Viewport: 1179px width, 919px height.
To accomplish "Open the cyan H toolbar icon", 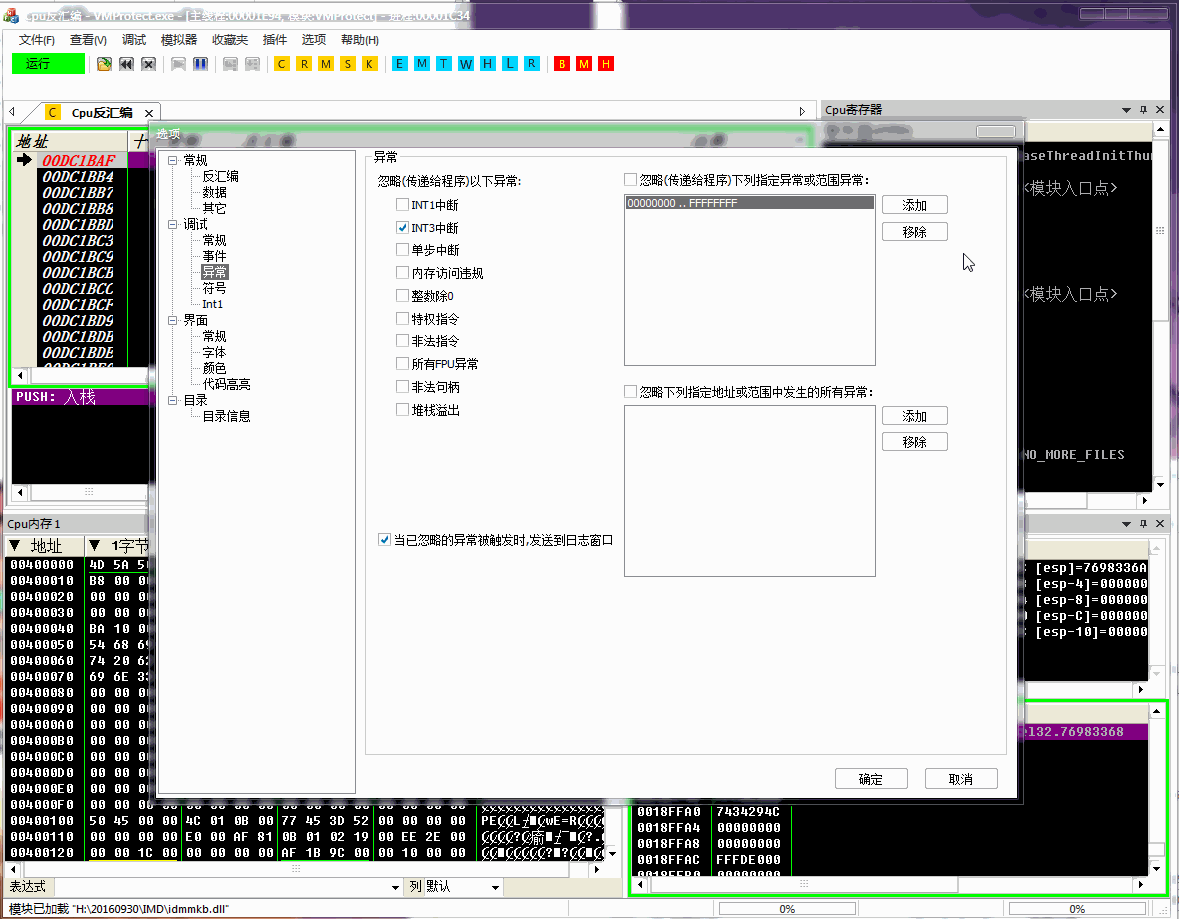I will click(x=487, y=64).
